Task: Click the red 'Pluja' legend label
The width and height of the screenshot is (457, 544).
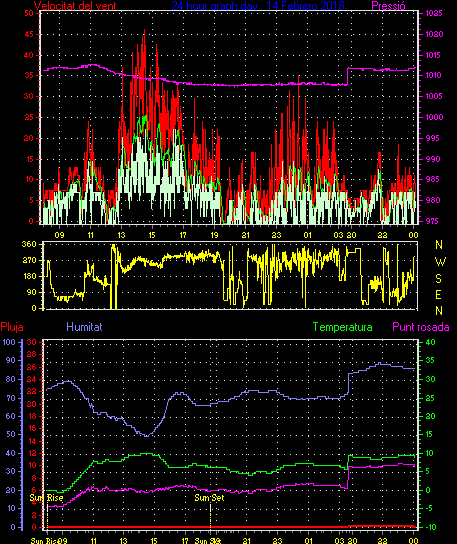Action: point(12,327)
